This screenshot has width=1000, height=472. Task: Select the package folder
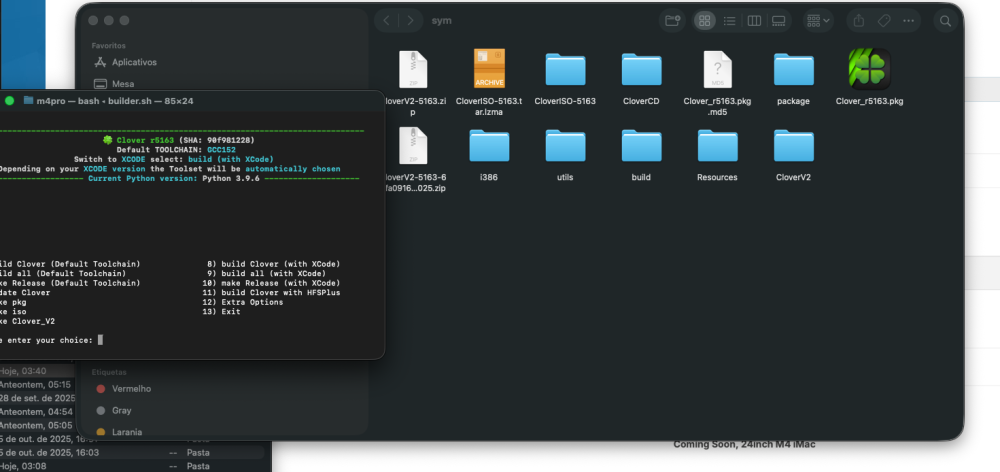click(x=793, y=69)
